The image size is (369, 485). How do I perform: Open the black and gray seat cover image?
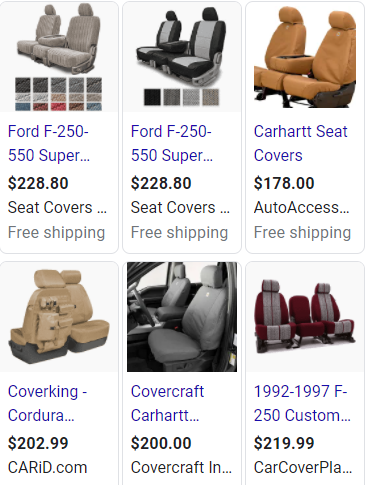pyautogui.click(x=182, y=57)
